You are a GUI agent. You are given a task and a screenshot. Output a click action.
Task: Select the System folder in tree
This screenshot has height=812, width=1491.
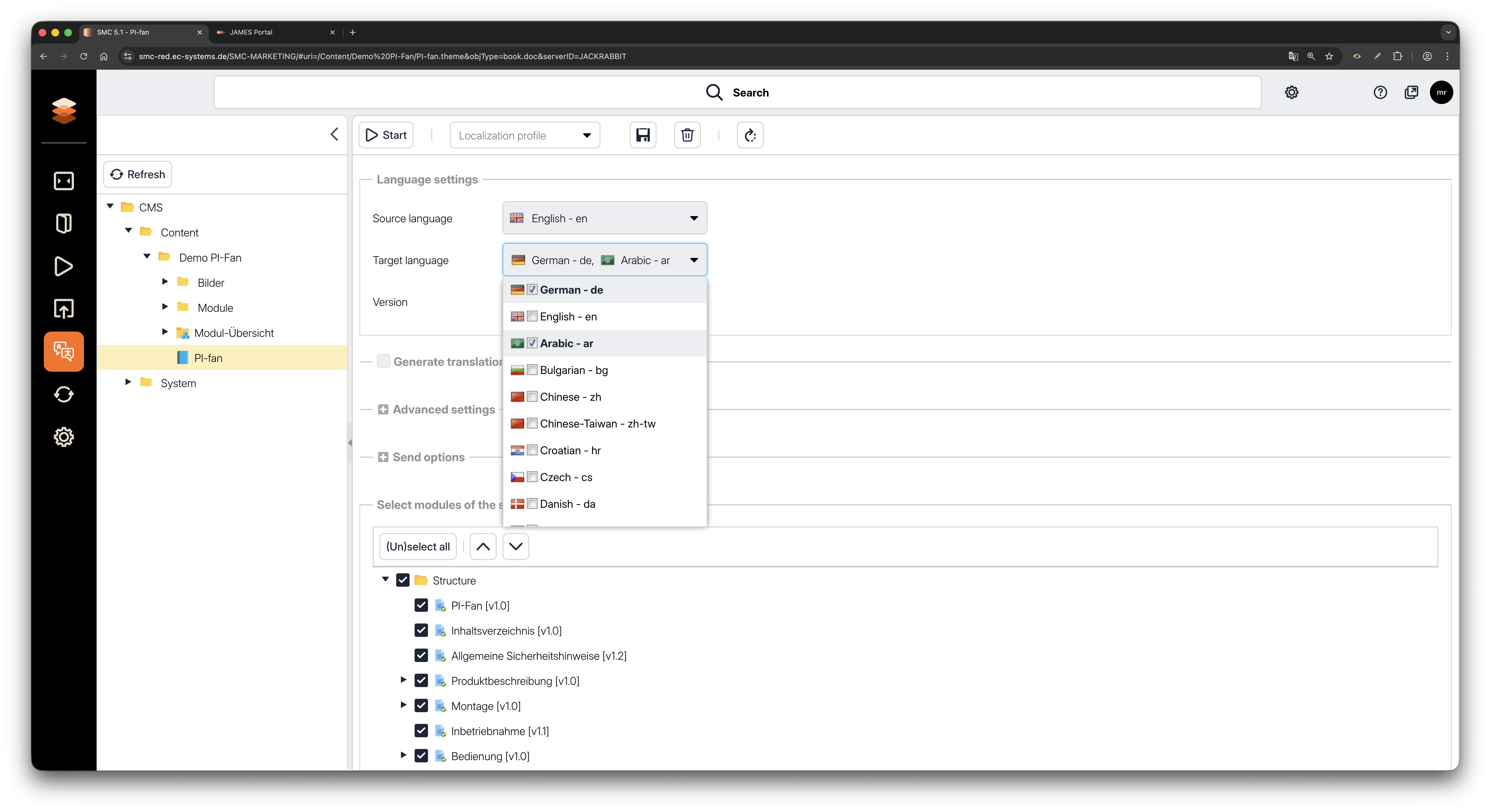tap(178, 383)
